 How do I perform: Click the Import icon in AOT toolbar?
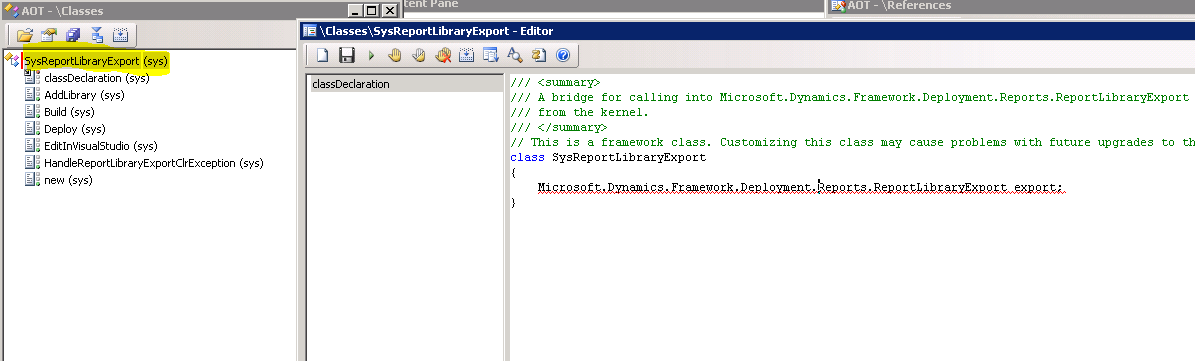[x=97, y=35]
